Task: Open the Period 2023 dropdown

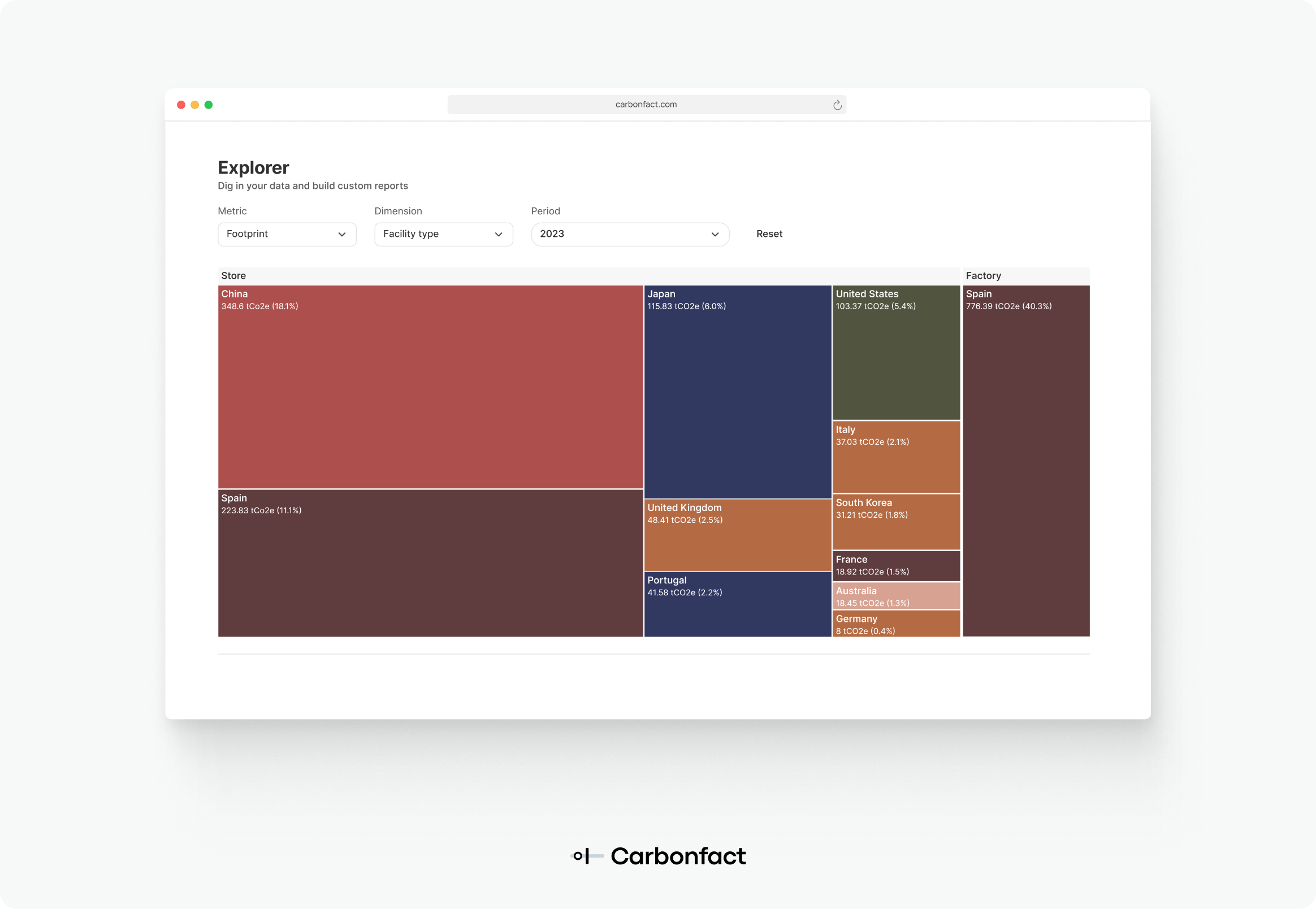Action: pos(630,234)
